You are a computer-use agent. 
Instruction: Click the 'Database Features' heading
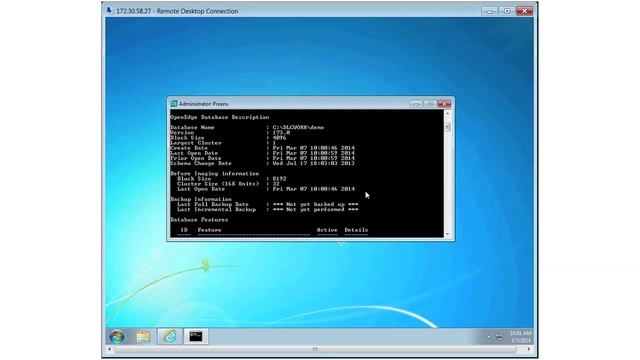pos(199,220)
